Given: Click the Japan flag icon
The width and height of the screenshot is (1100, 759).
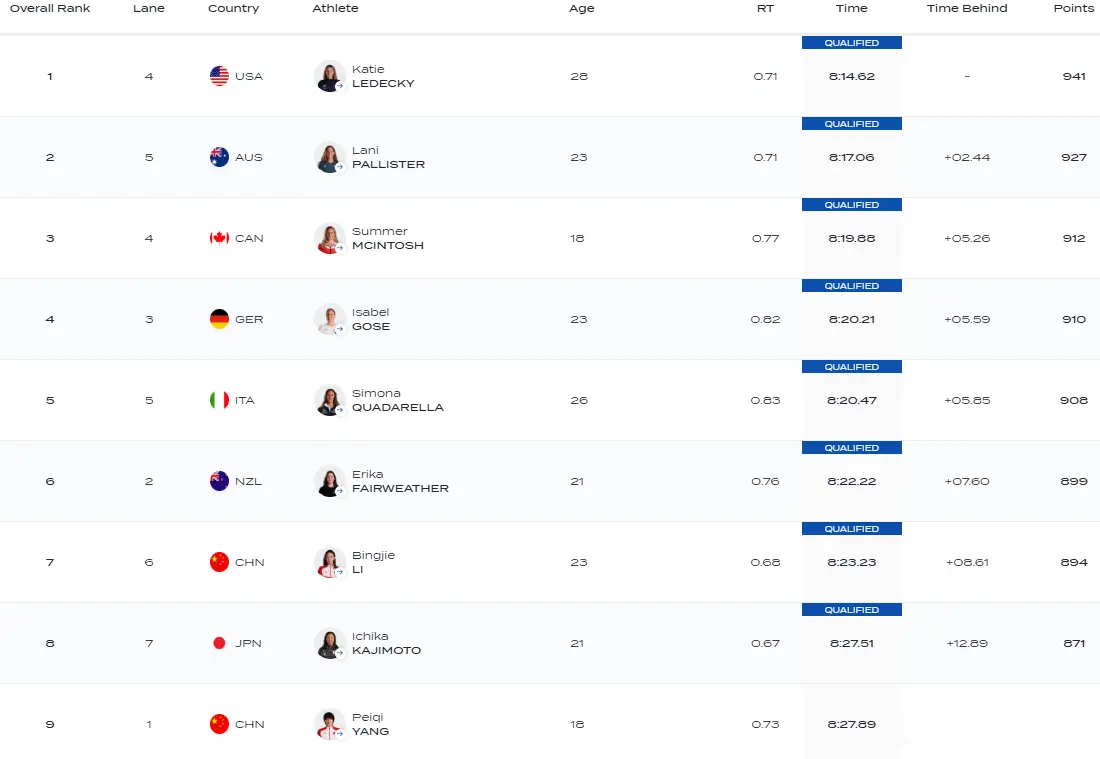Looking at the screenshot, I should click(219, 643).
